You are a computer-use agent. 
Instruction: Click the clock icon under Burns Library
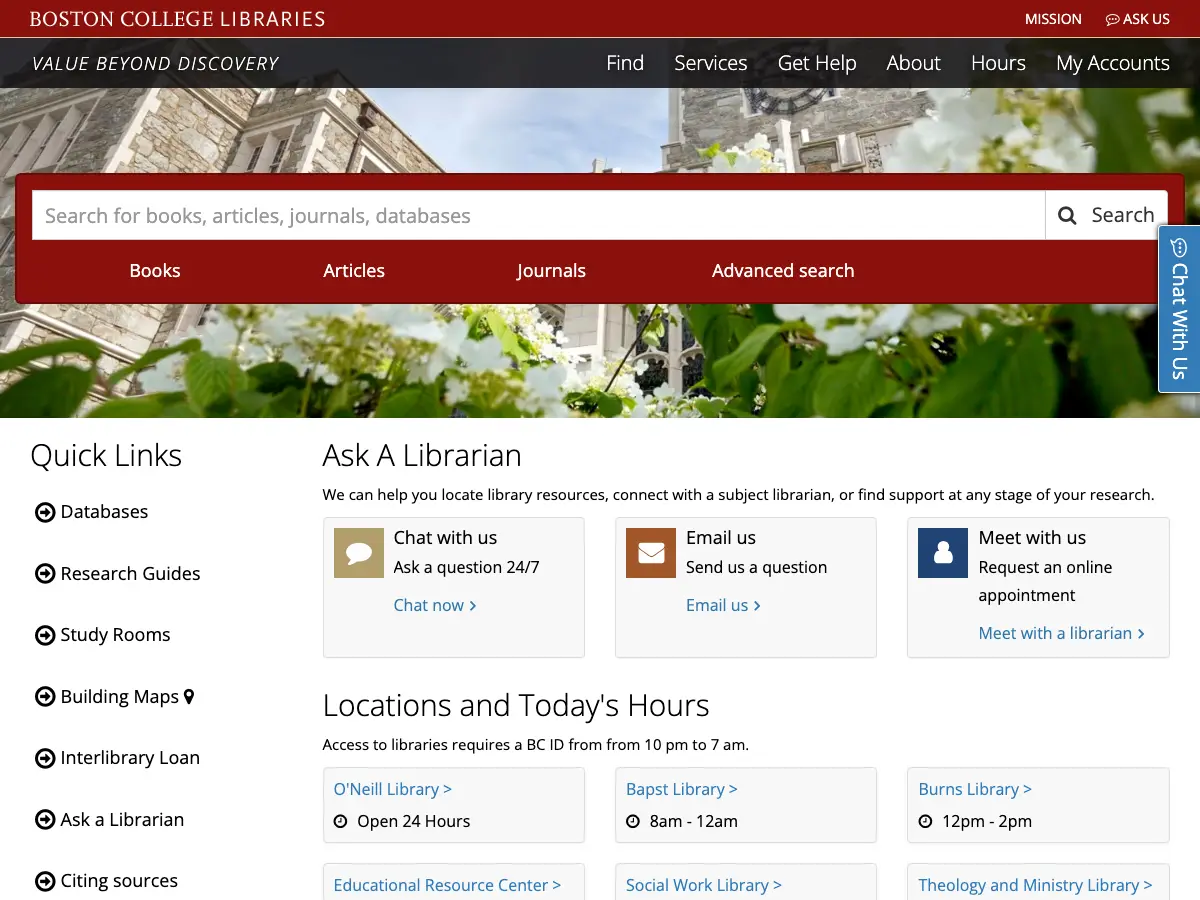925,821
